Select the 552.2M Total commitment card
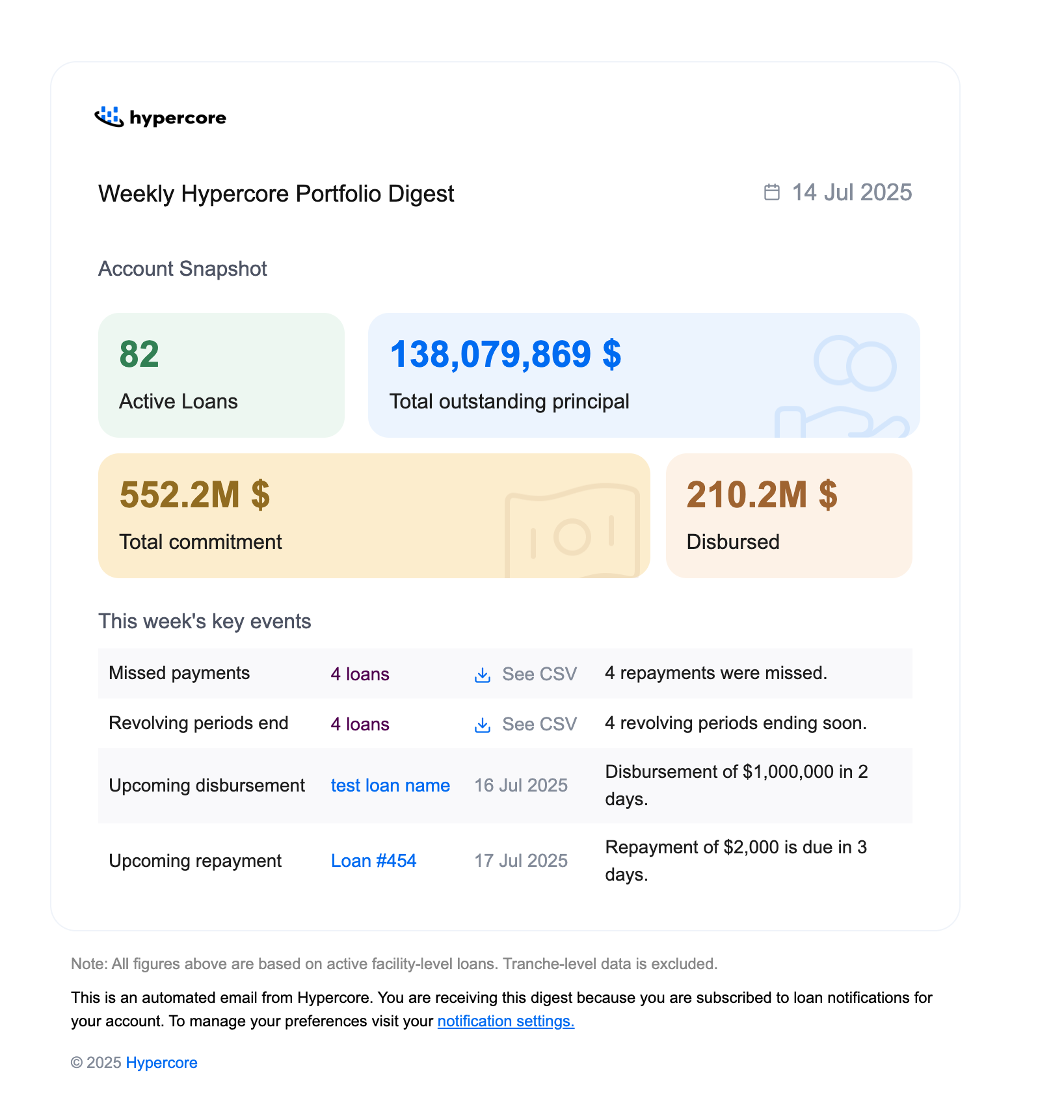Image resolution: width=1064 pixels, height=1120 pixels. pyautogui.click(x=374, y=516)
